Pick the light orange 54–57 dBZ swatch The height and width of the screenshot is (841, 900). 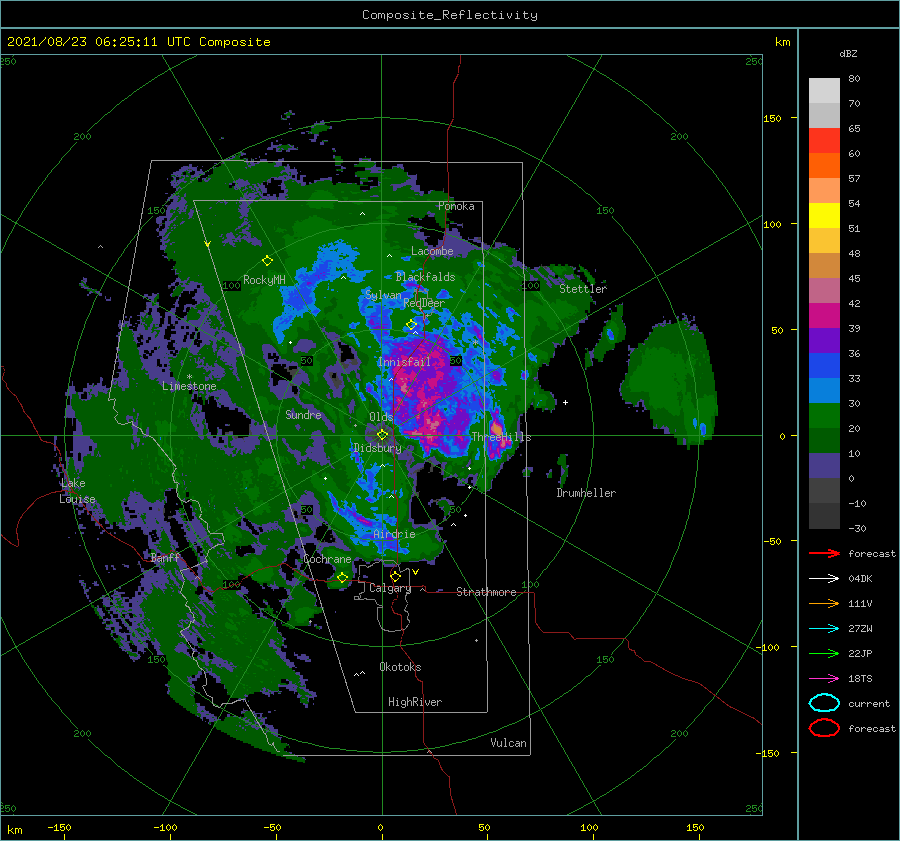tap(824, 191)
